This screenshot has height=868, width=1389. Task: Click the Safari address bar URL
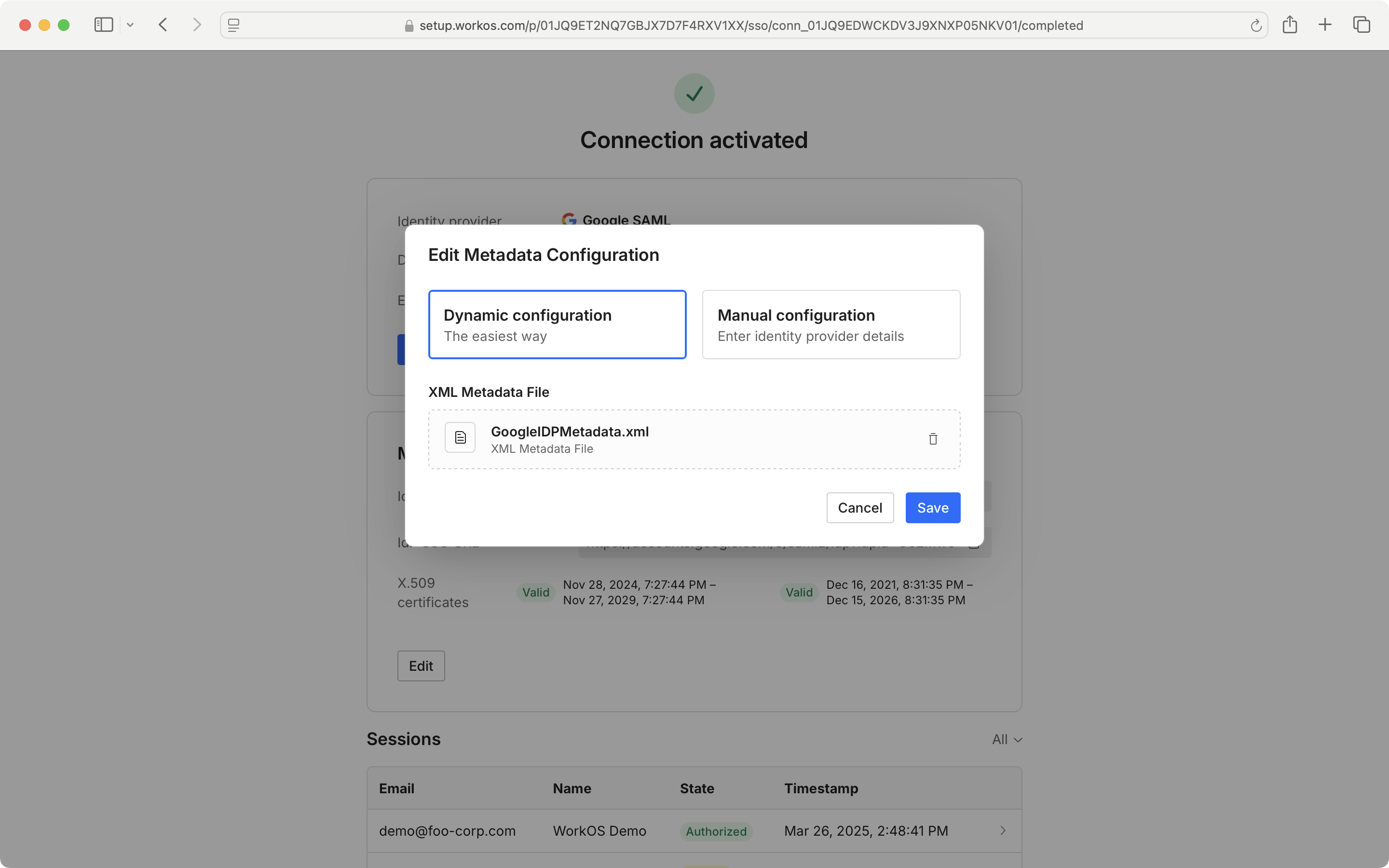pos(751,26)
